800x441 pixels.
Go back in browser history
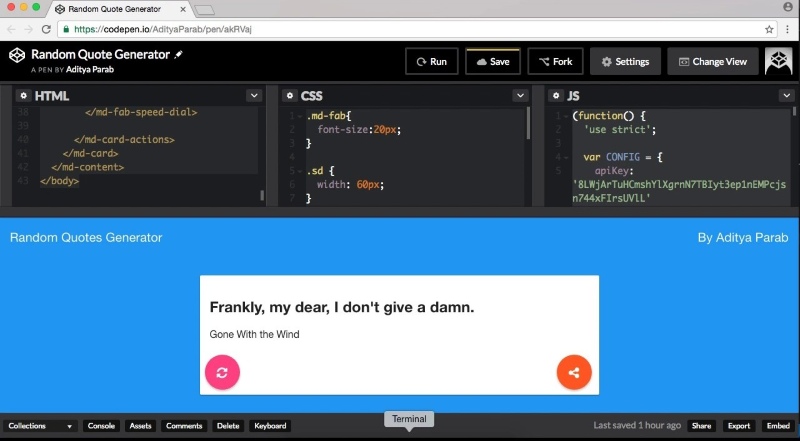point(11,29)
